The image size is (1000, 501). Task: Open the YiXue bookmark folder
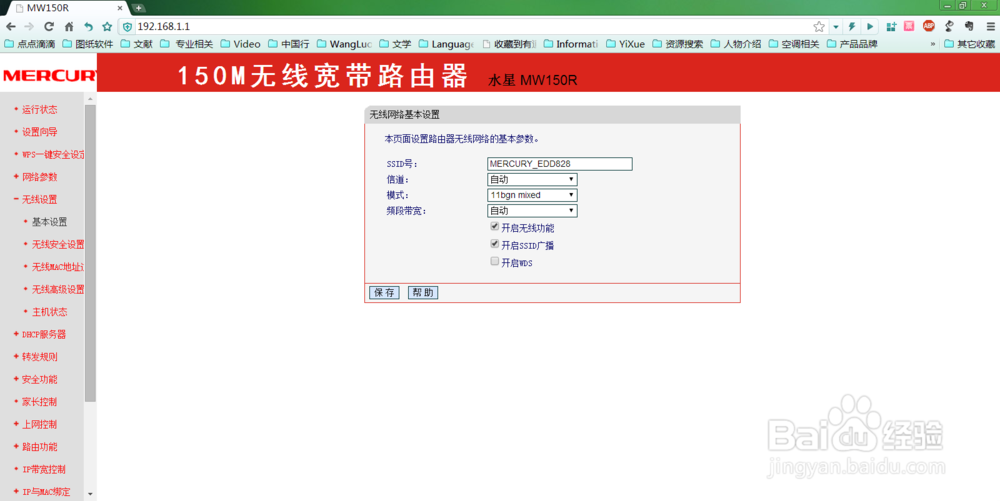(x=626, y=44)
